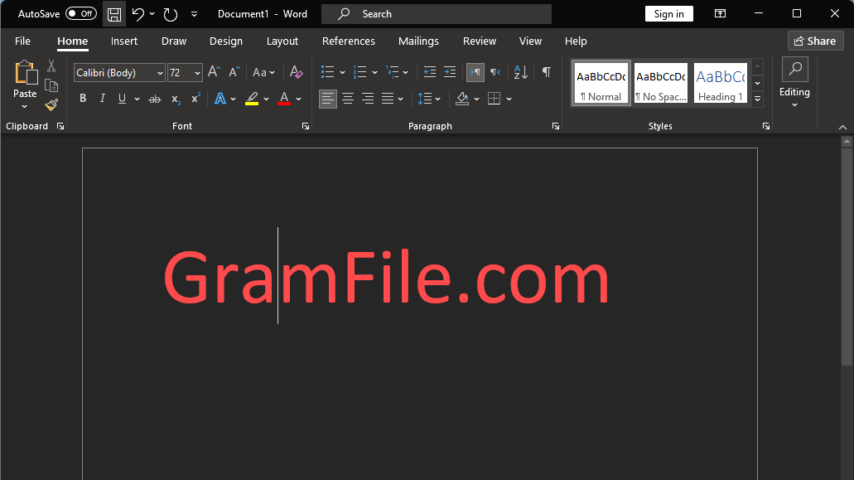854x480 pixels.
Task: Open the Layout tab
Action: tap(282, 41)
